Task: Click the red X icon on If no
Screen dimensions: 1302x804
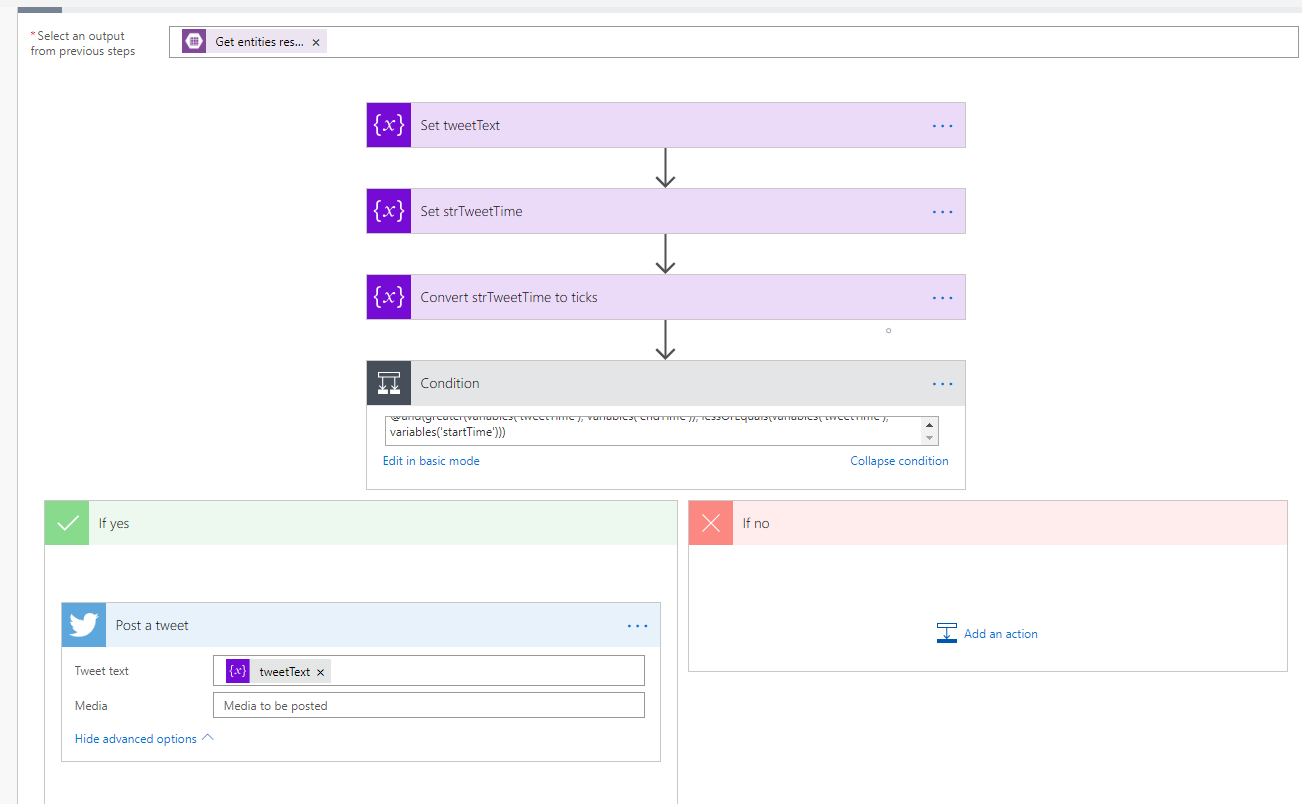Action: 711,523
